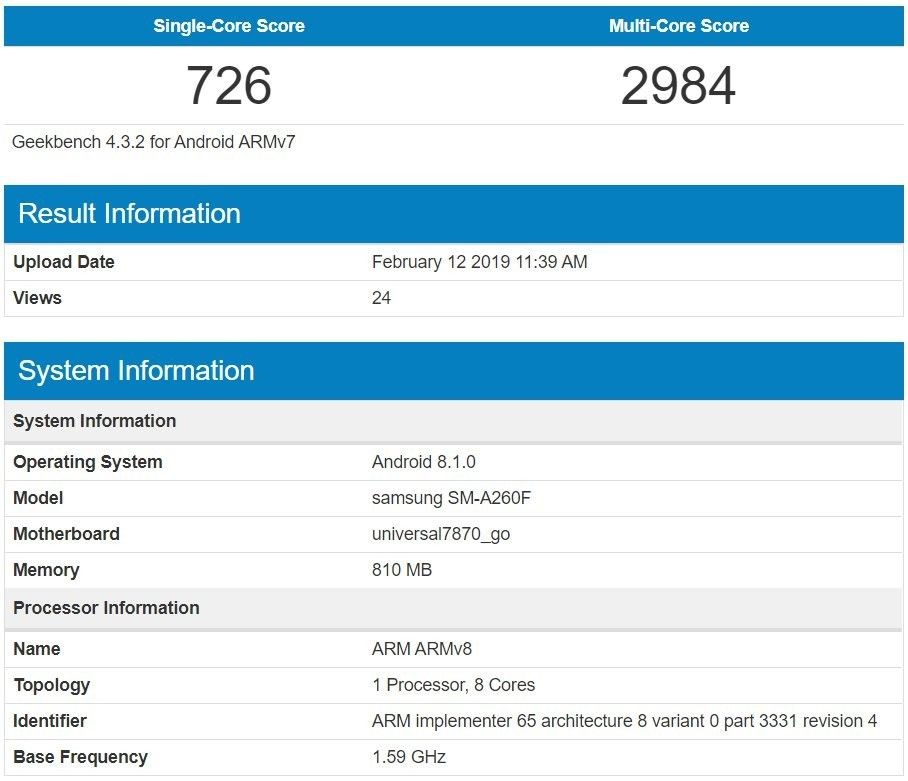This screenshot has height=781, width=908.
Task: Select the 810 MB memory value
Action: (402, 570)
